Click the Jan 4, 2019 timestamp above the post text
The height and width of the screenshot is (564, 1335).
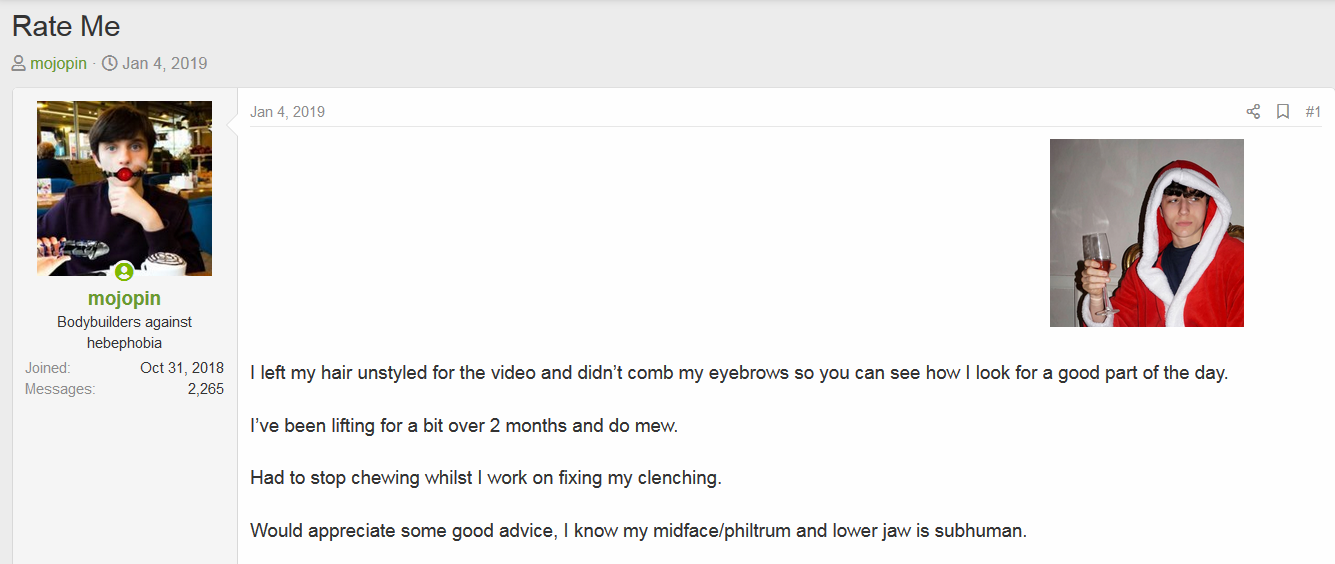point(287,112)
